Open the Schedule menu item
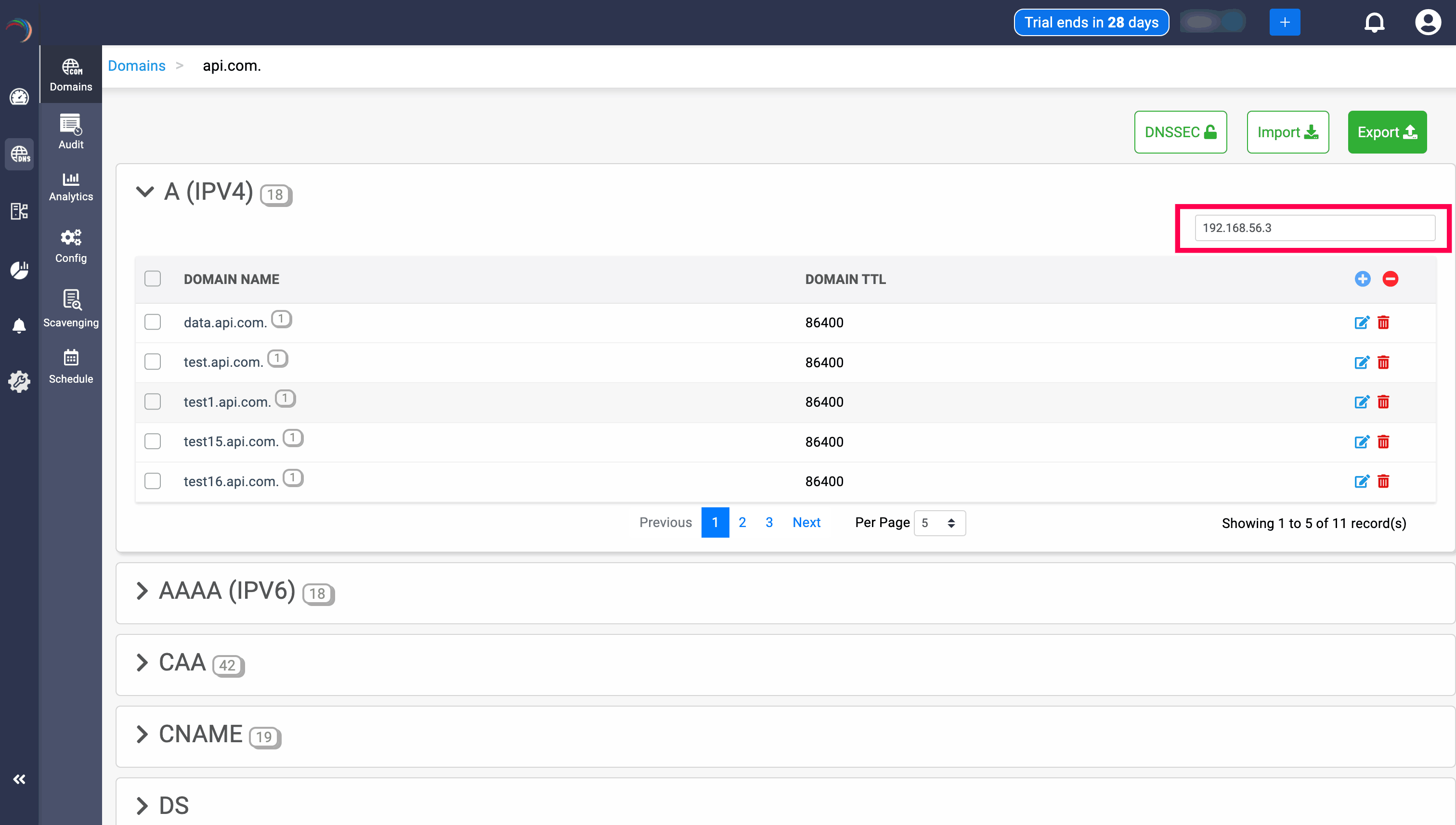The height and width of the screenshot is (825, 1456). (x=71, y=366)
